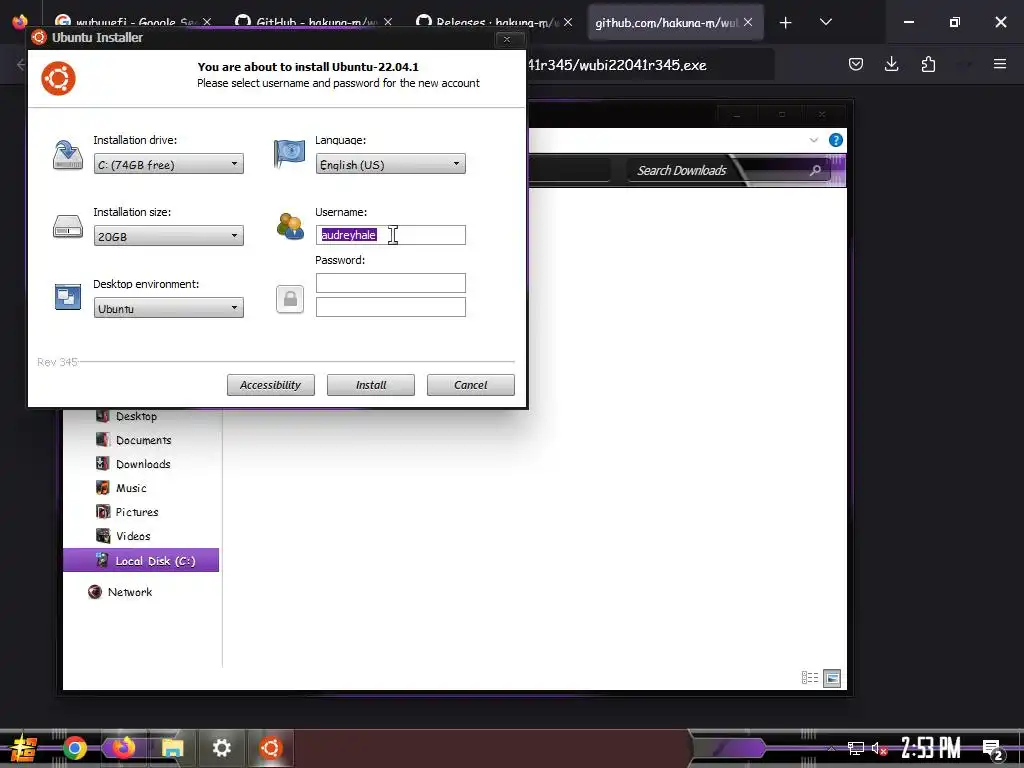Click the installation size disk icon

pyautogui.click(x=68, y=227)
